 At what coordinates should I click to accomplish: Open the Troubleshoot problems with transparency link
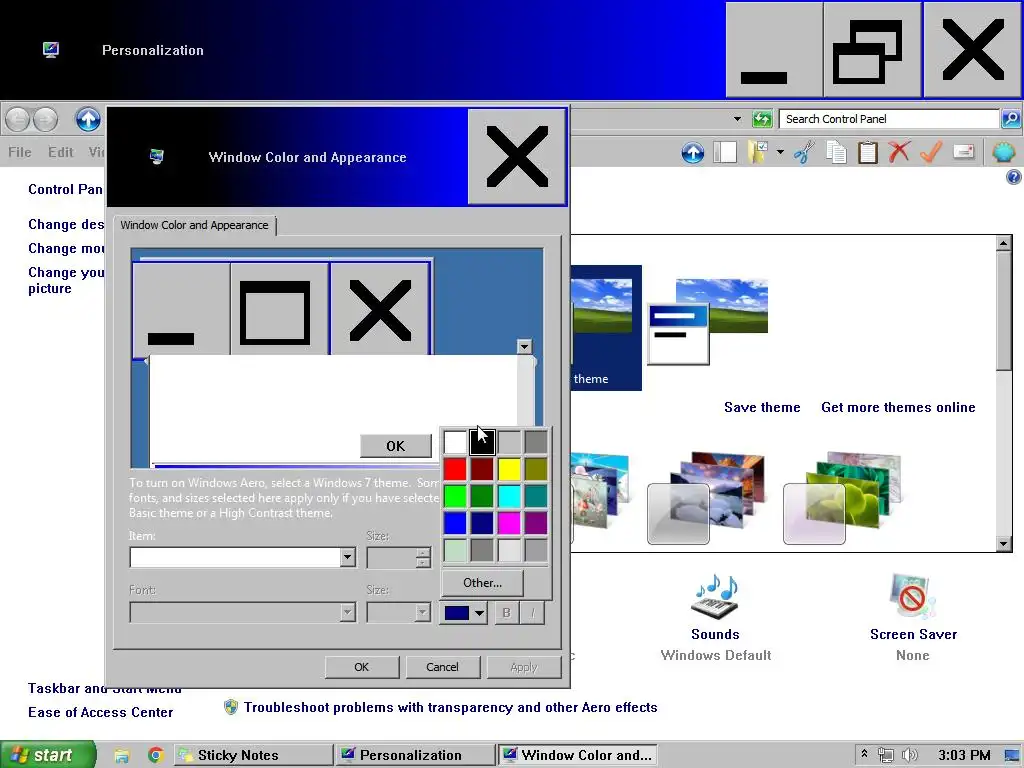[x=451, y=707]
